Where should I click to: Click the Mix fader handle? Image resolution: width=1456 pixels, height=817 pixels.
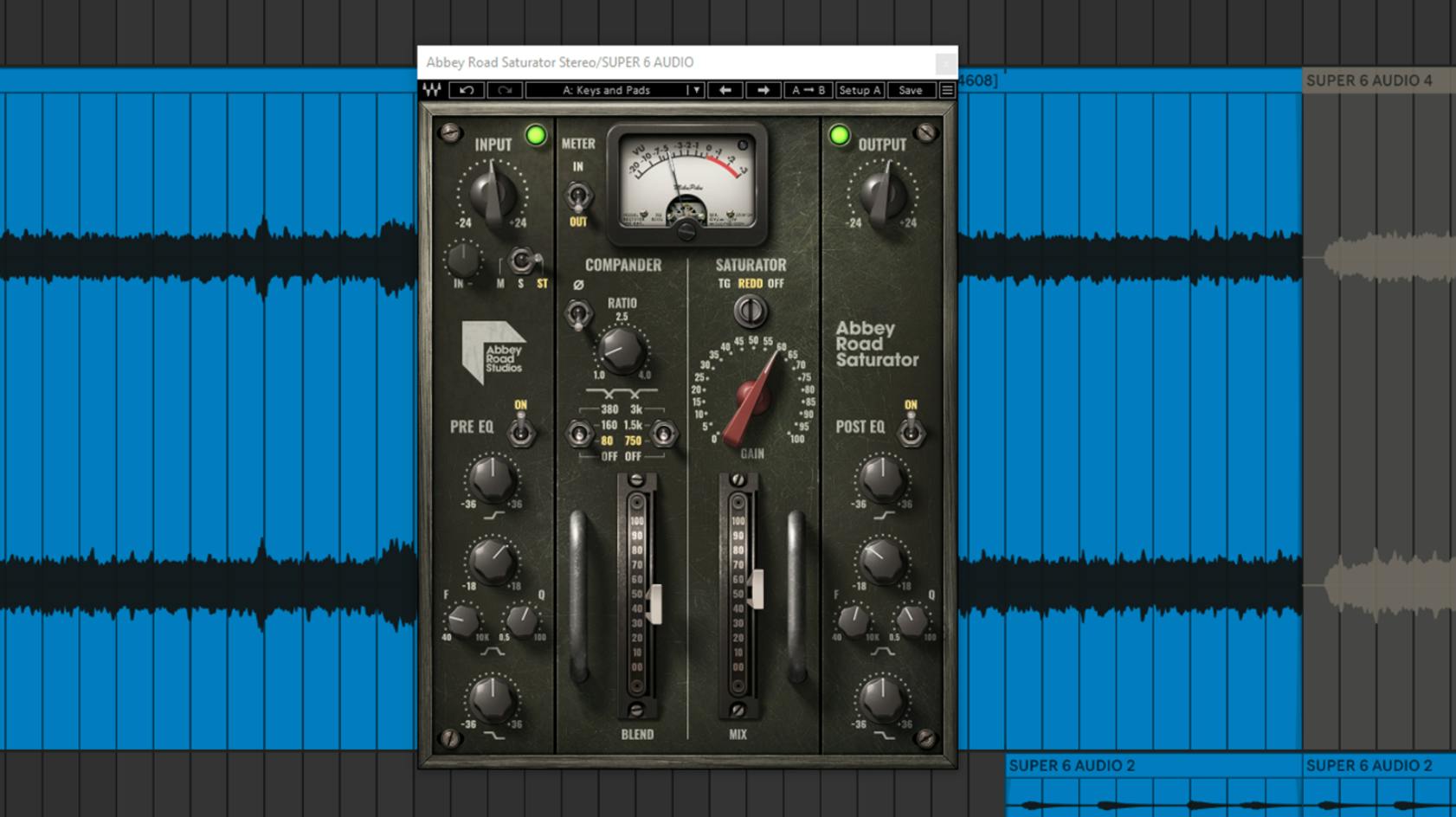coord(756,589)
